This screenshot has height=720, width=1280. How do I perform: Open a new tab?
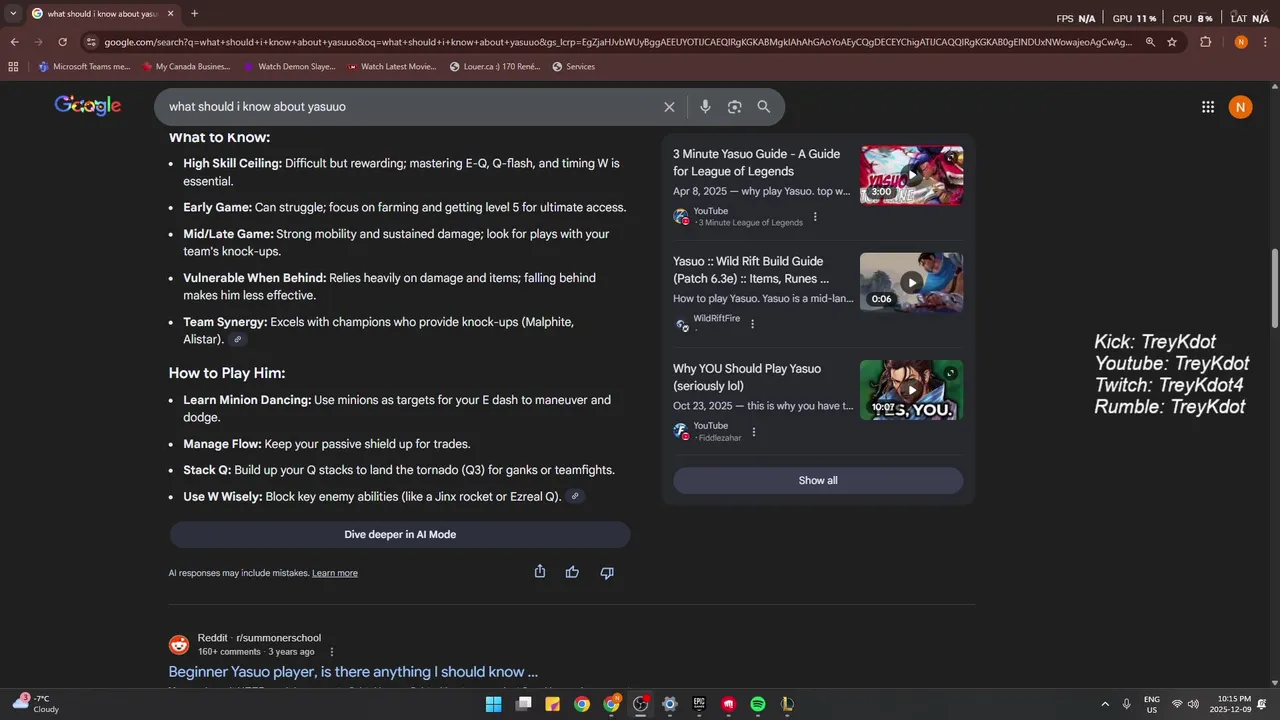194,14
